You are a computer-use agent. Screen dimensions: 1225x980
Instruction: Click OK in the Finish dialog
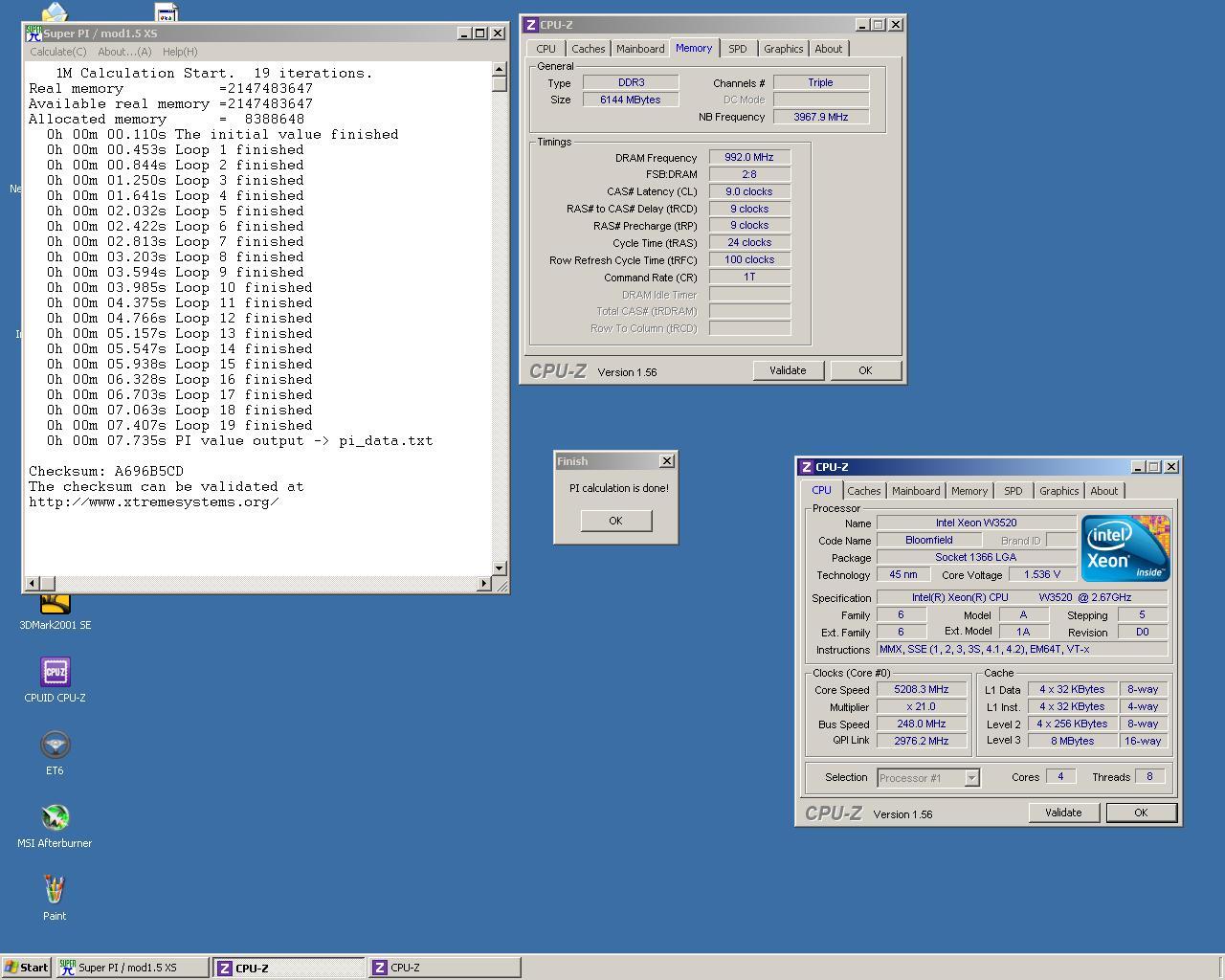pyautogui.click(x=615, y=521)
